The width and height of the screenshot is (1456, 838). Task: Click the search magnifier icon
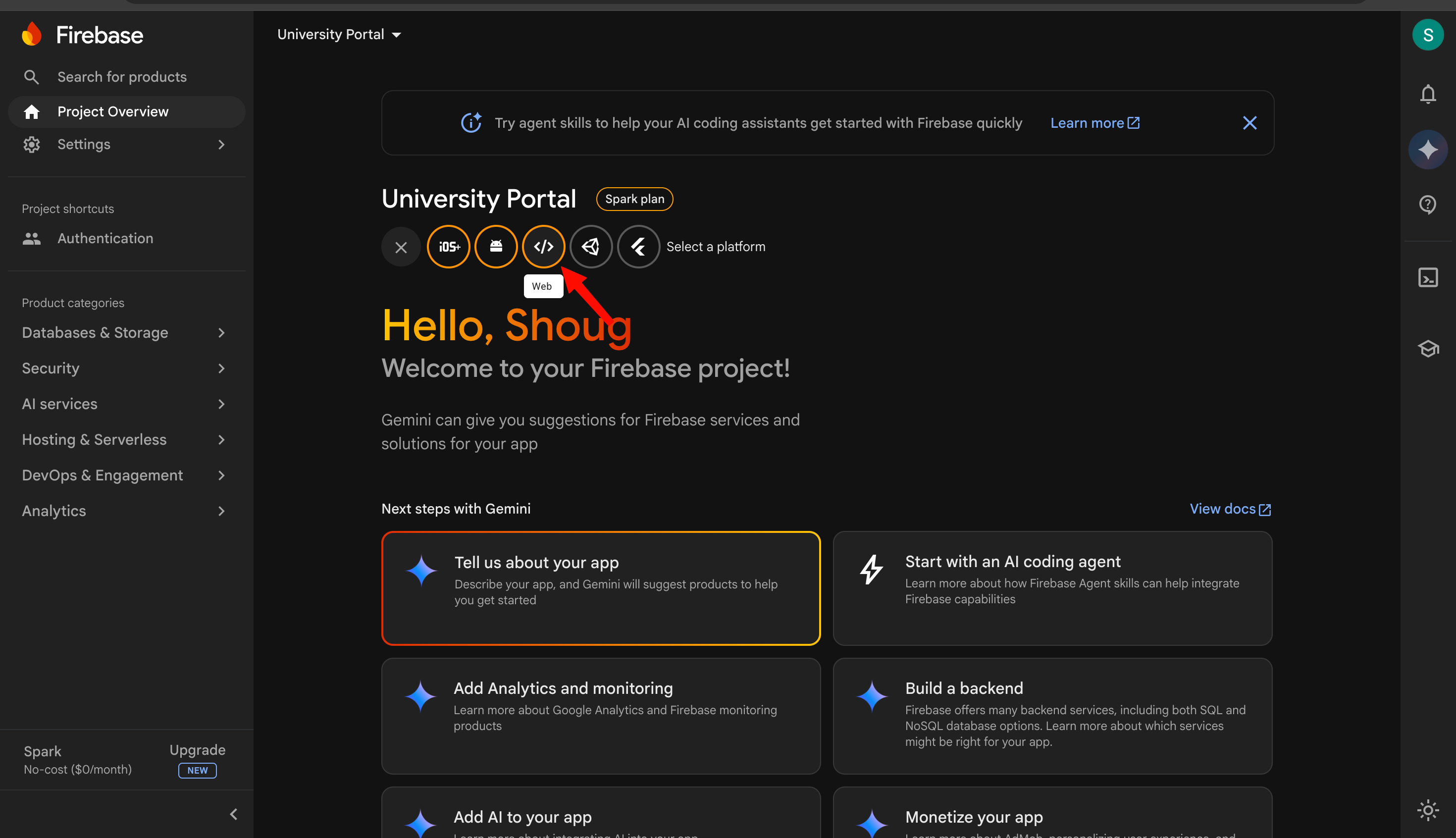32,77
